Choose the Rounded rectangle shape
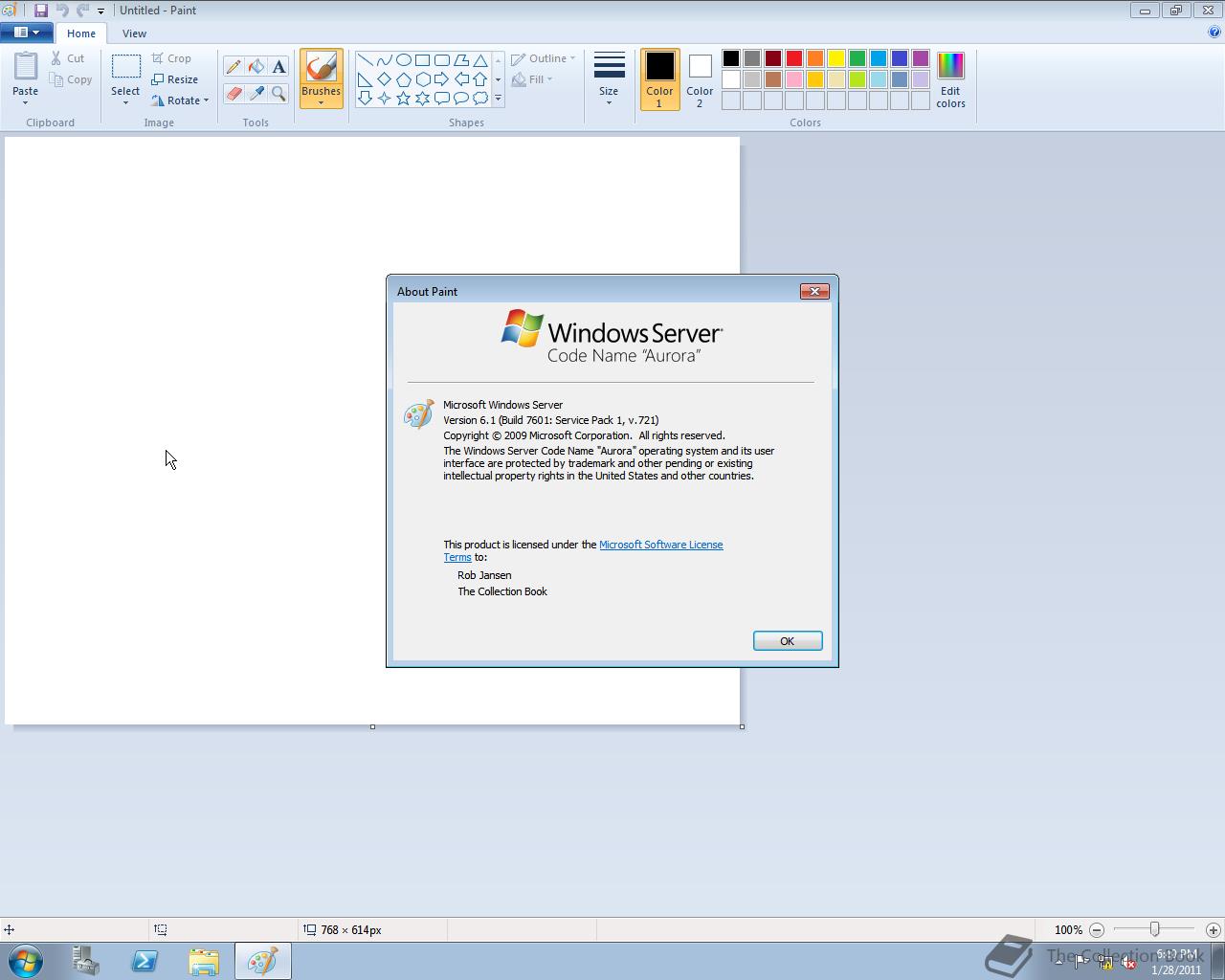Screen dimensions: 1225x980 pos(441,59)
